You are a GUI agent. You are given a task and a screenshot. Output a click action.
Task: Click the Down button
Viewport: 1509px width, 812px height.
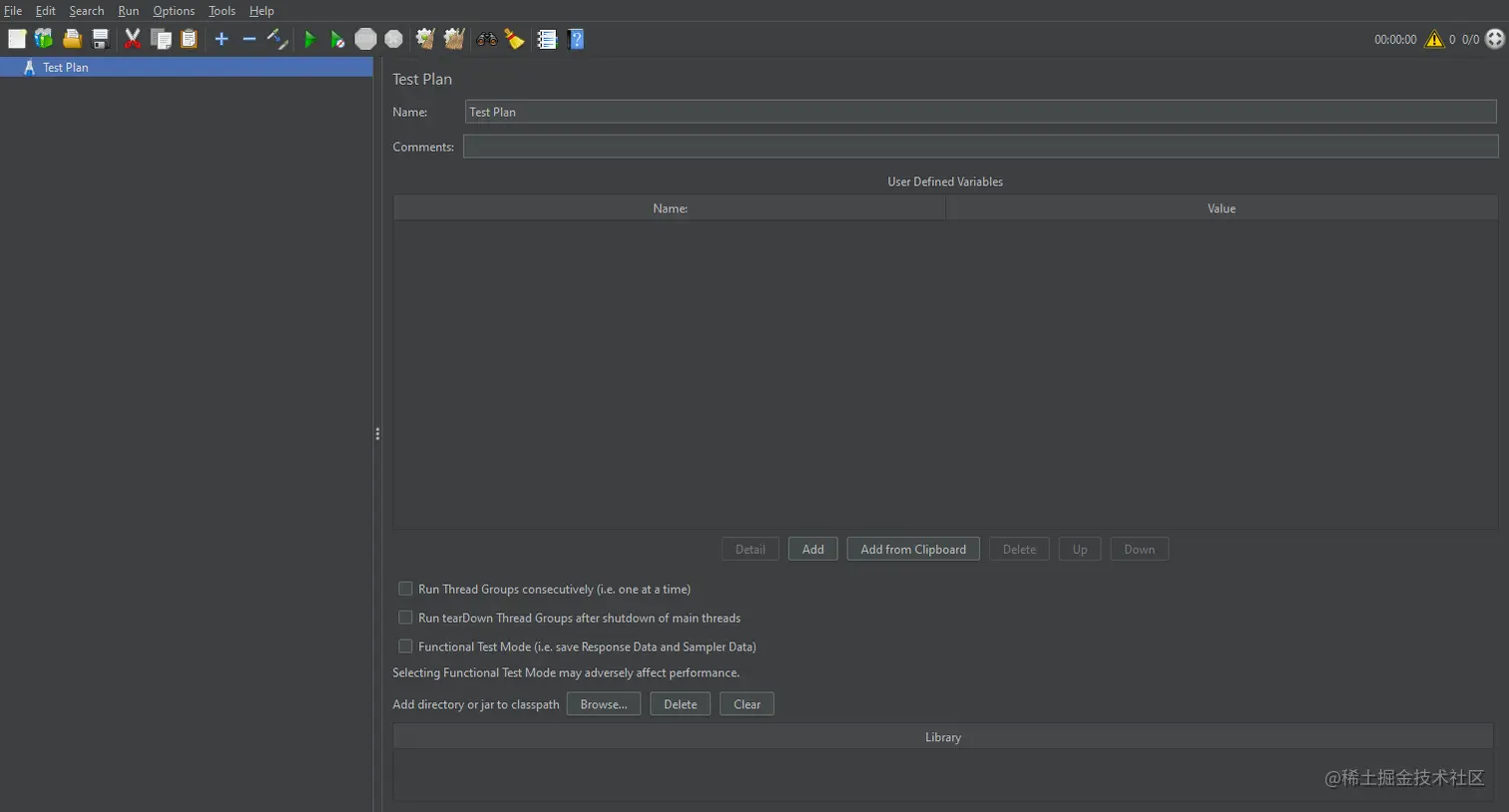coord(1139,549)
